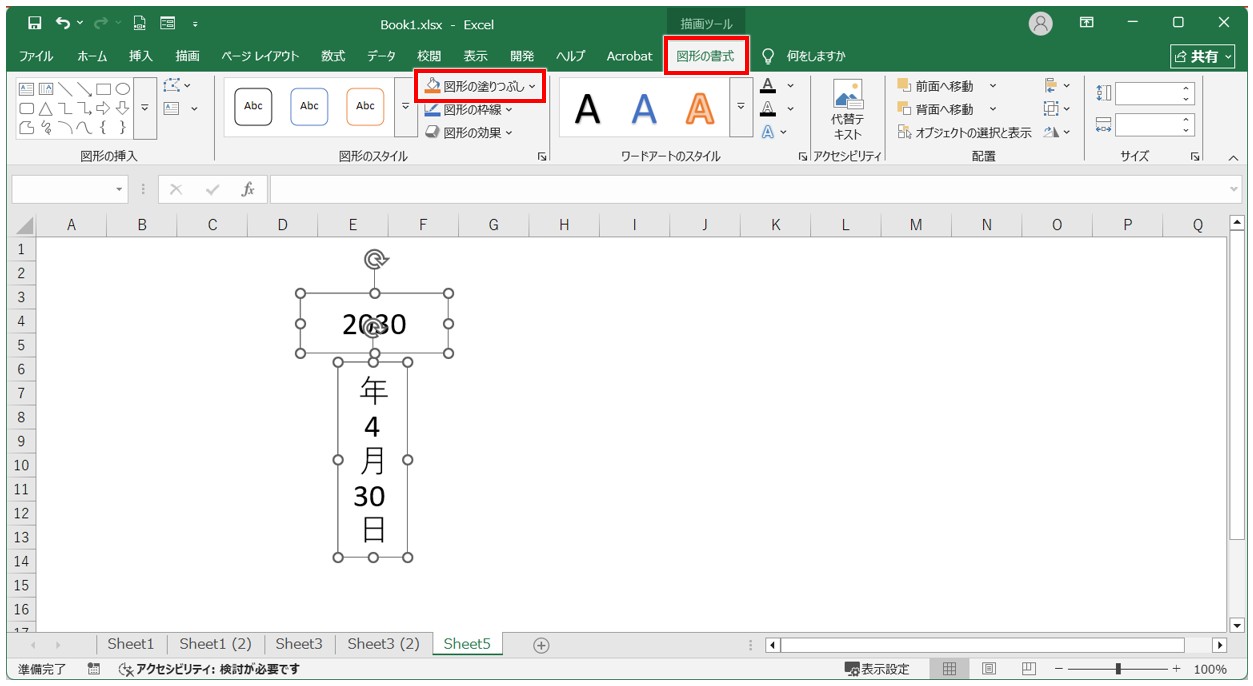
Task: Click アクセシビリティ: 検討が必要です status text
Action: tap(209, 669)
